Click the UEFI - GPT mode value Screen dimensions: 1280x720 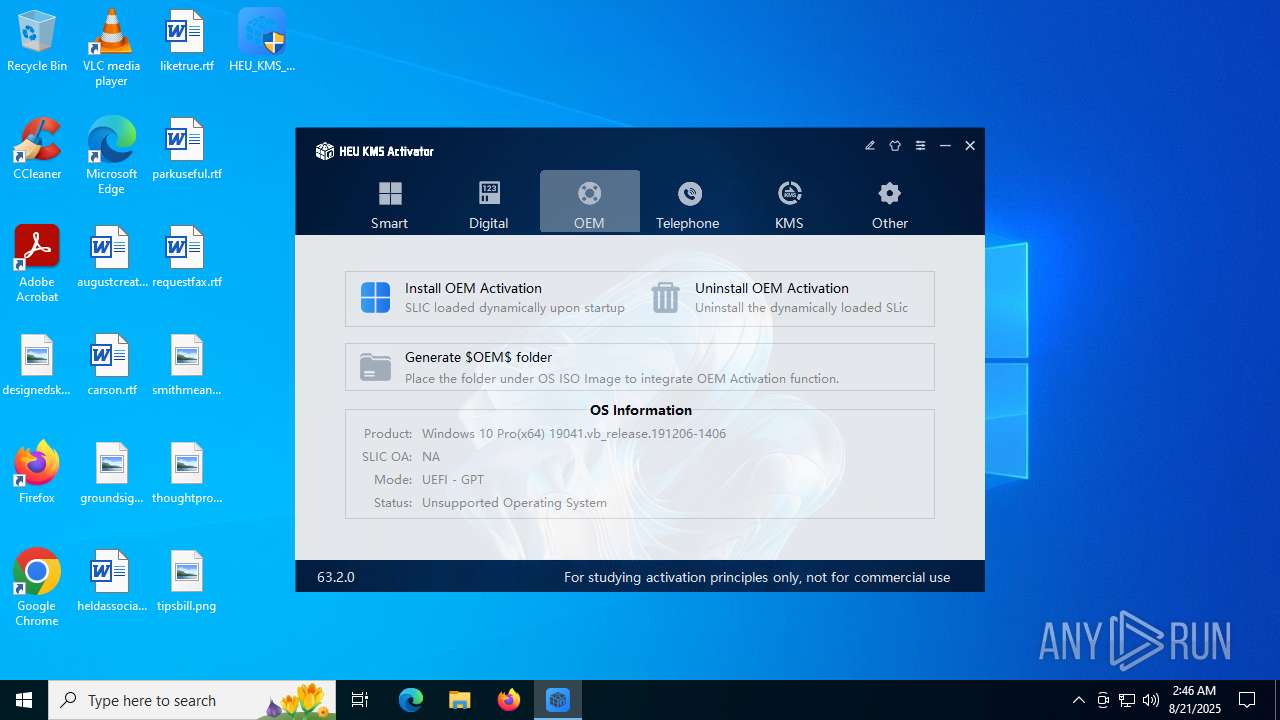[453, 480]
